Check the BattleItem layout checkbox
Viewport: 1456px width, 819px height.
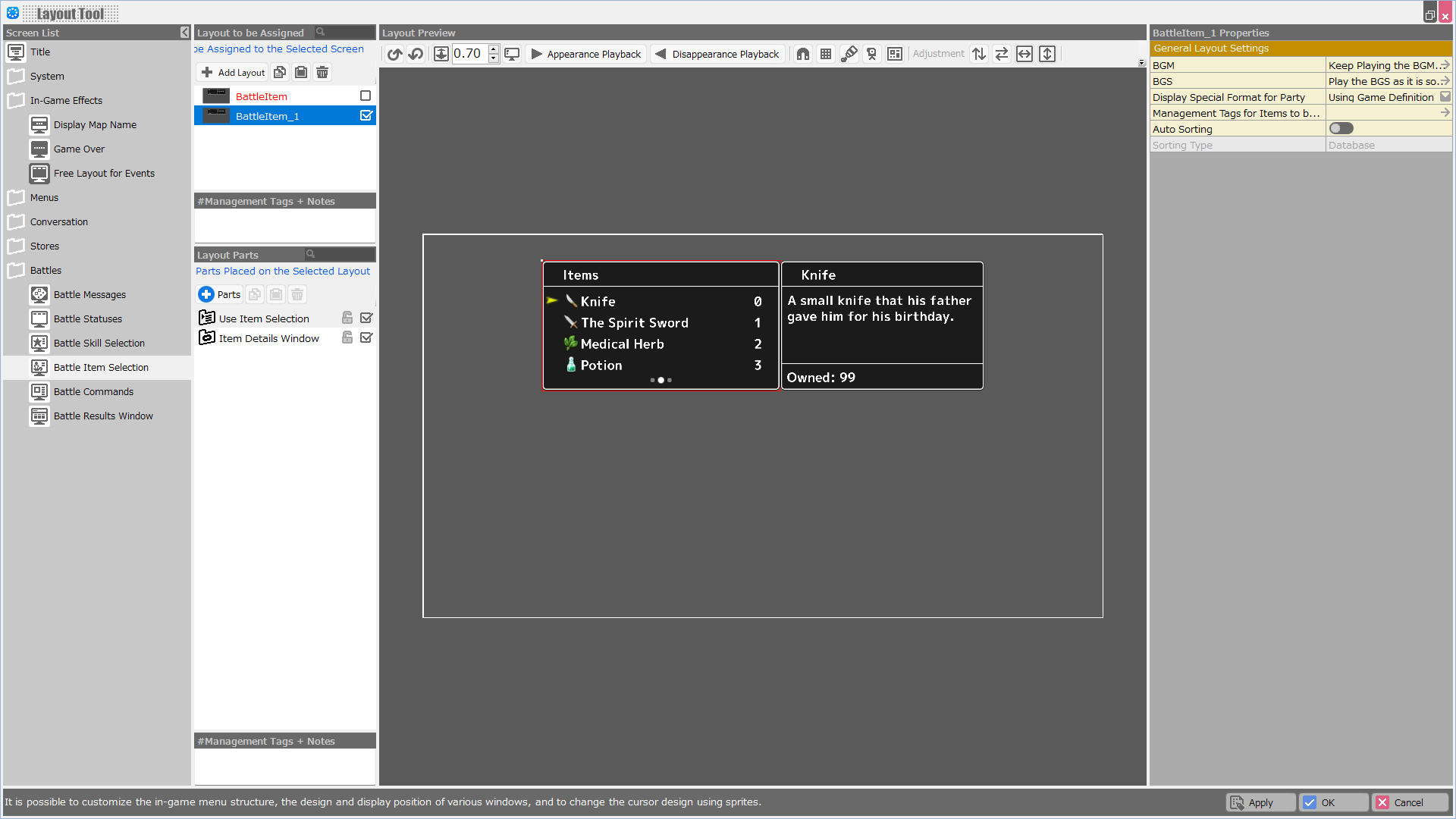[x=366, y=96]
